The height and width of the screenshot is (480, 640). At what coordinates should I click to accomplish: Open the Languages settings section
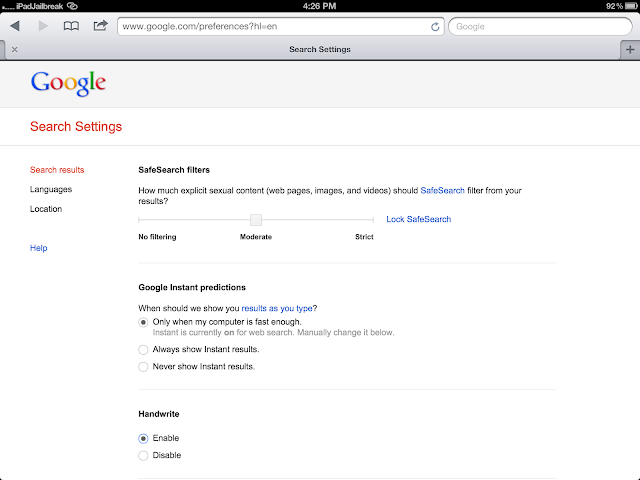(x=51, y=189)
